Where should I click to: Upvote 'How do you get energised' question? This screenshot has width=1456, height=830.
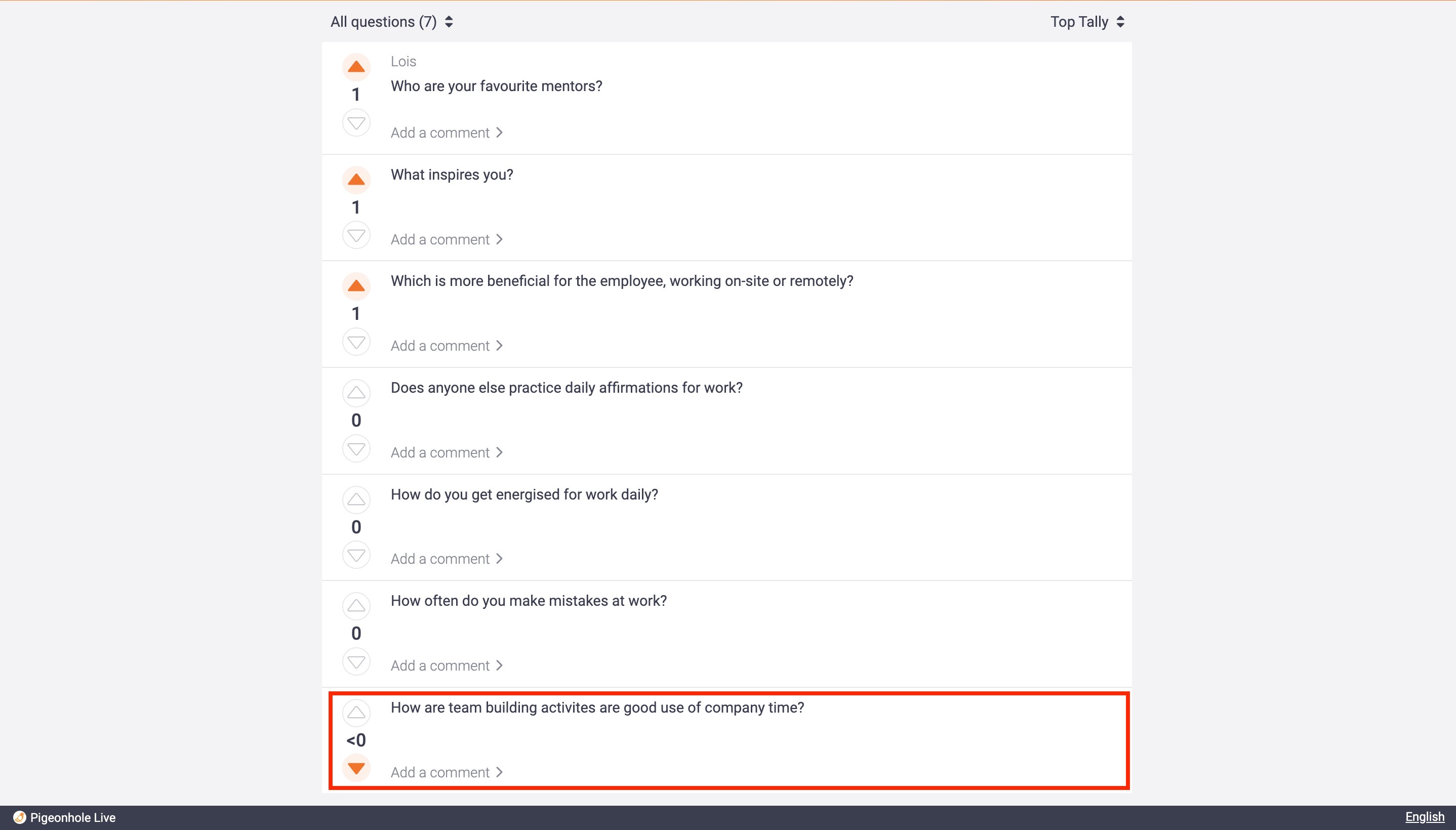click(x=356, y=500)
